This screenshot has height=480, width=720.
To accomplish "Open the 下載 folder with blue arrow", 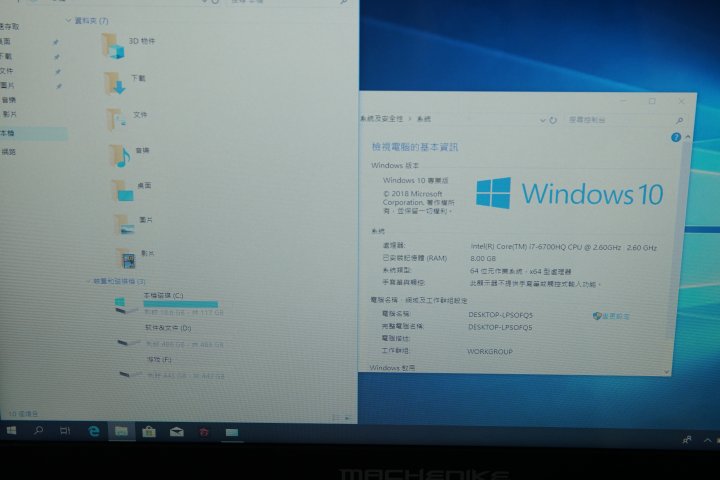I will 115,83.
